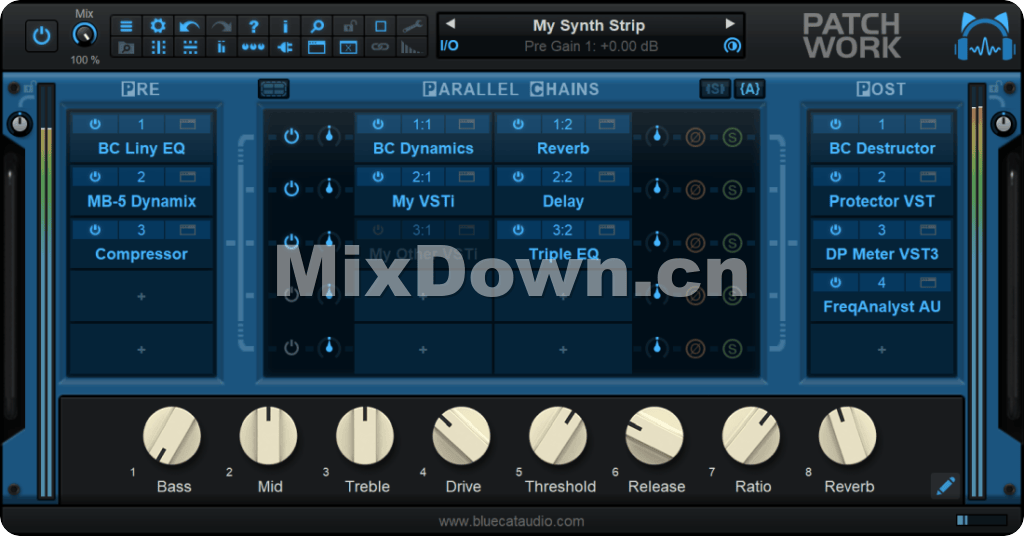Solo the first parallel chain

pos(732,136)
